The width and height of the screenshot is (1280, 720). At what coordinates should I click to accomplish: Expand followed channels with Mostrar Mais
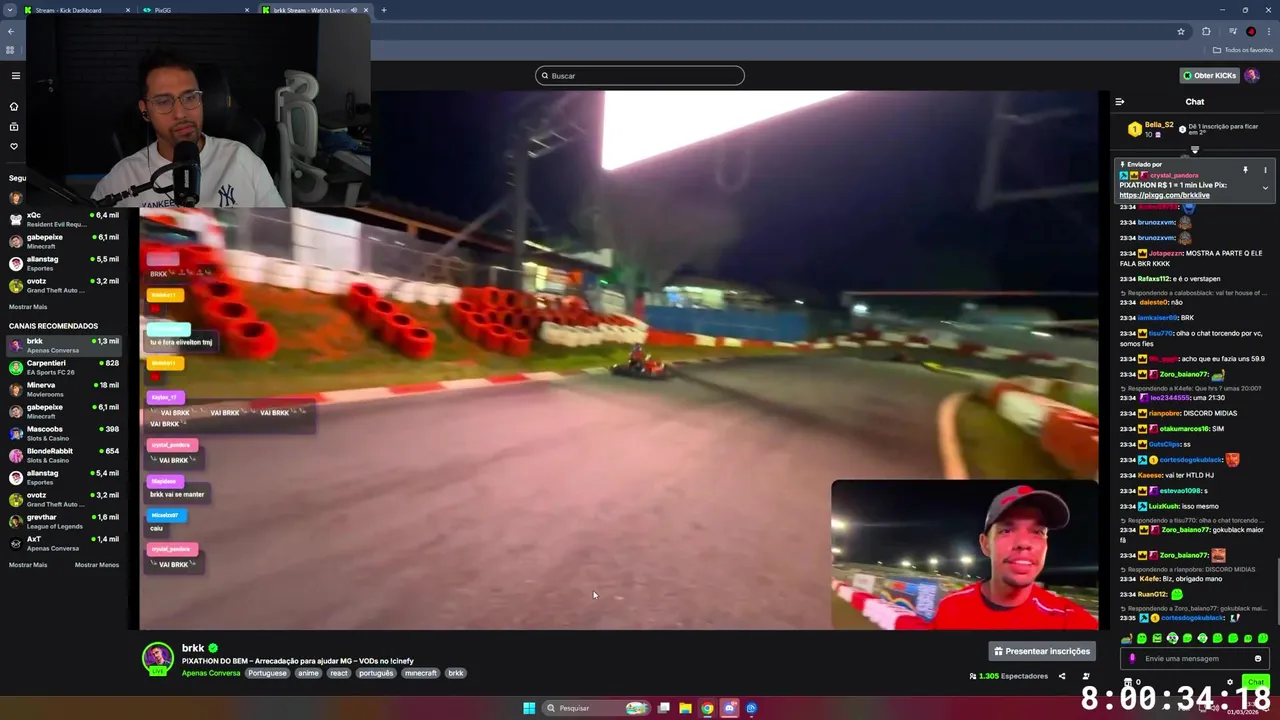coord(28,307)
